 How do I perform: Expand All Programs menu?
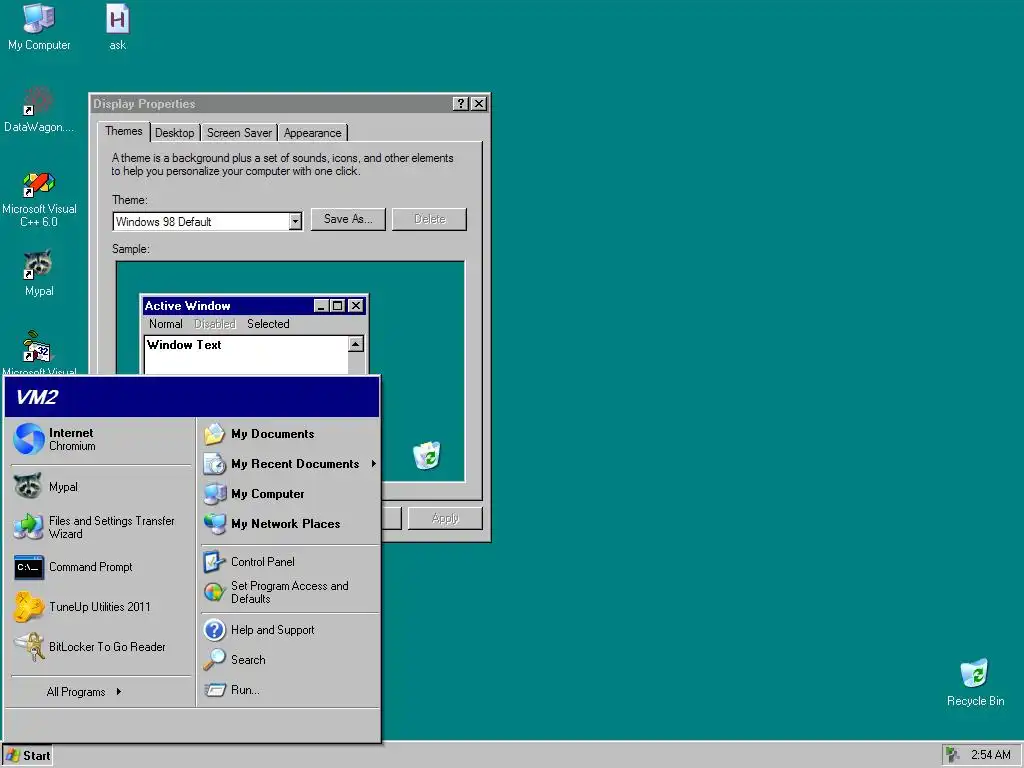[x=84, y=692]
